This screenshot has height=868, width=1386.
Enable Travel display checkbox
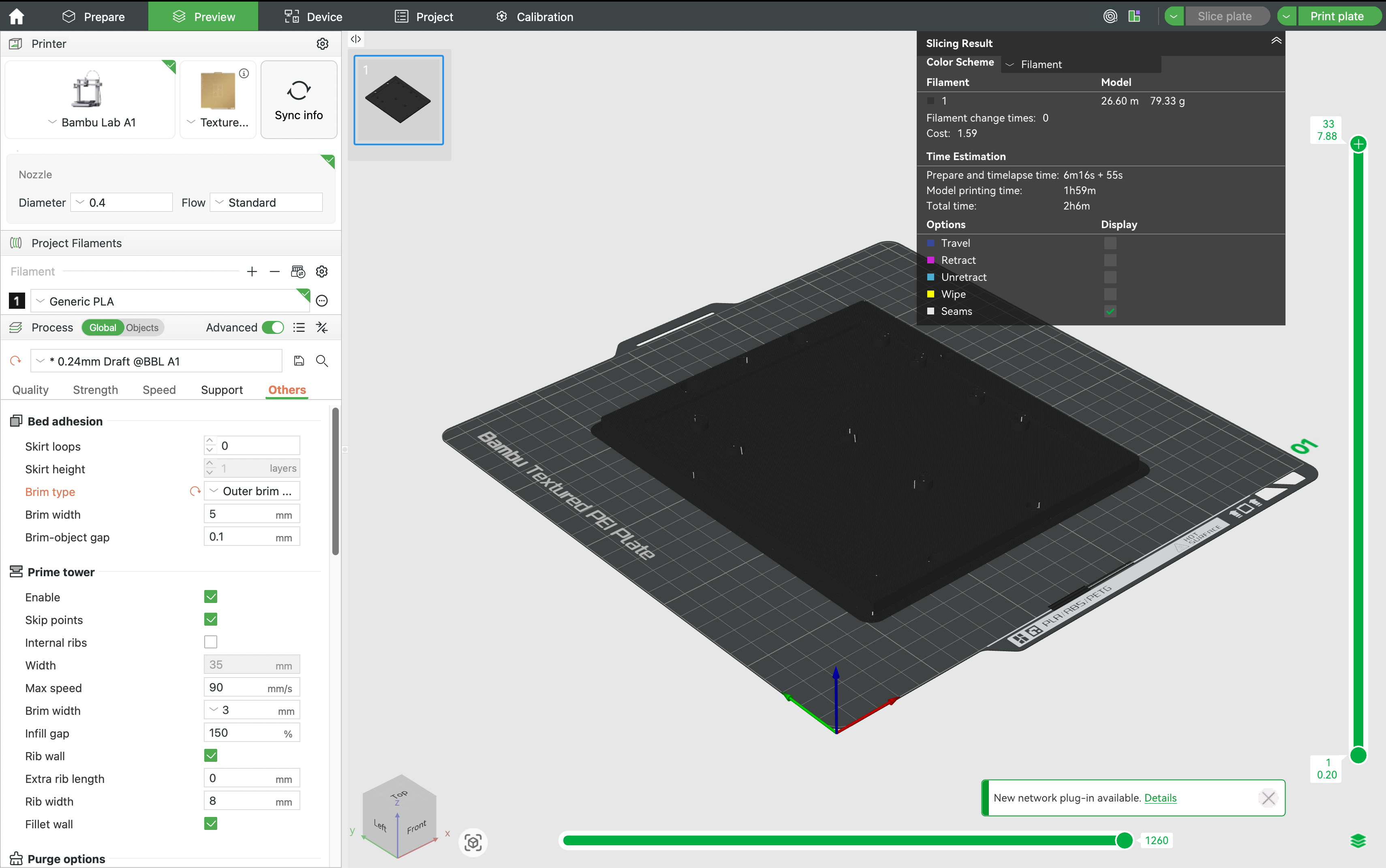(1110, 243)
